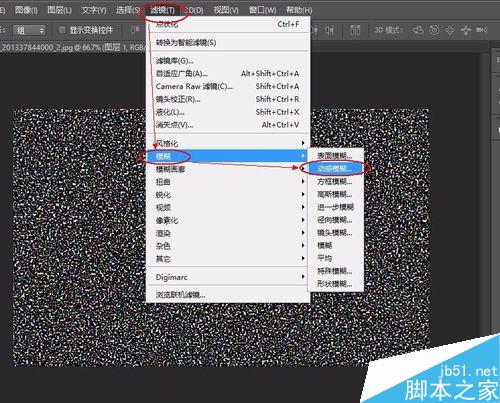Viewport: 500px width, 403px height.
Task: Choose 高斯模糊 in the blur submenu
Action: [x=335, y=194]
